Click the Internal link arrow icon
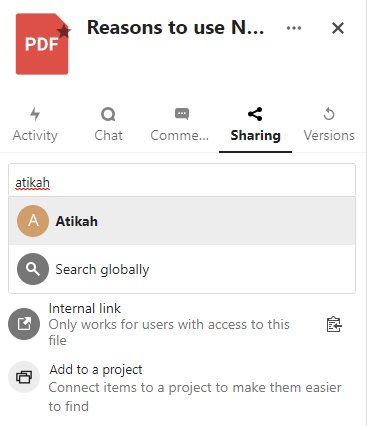 coord(24,324)
